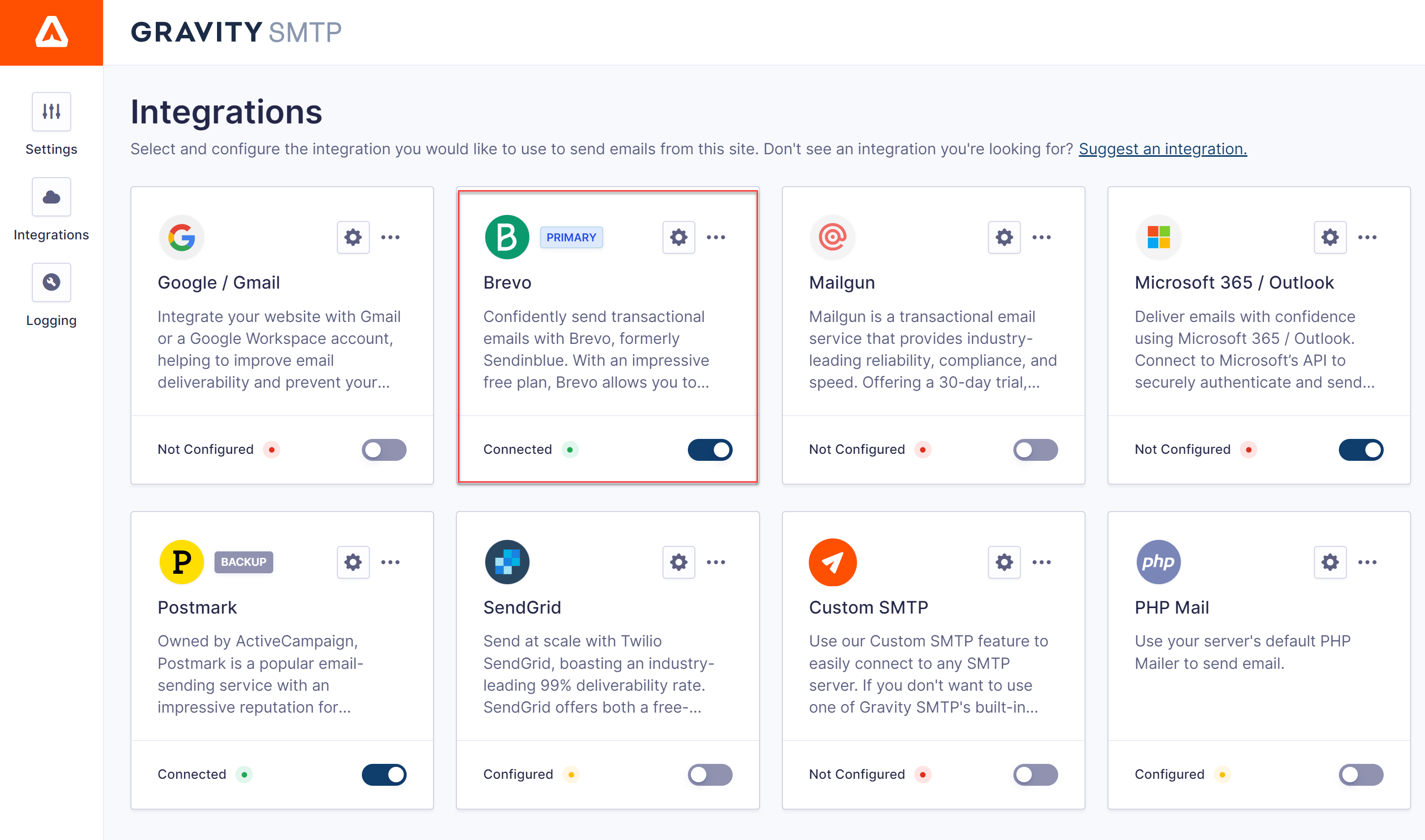The height and width of the screenshot is (840, 1425).
Task: Click the Brevo logo icon
Action: 507,237
